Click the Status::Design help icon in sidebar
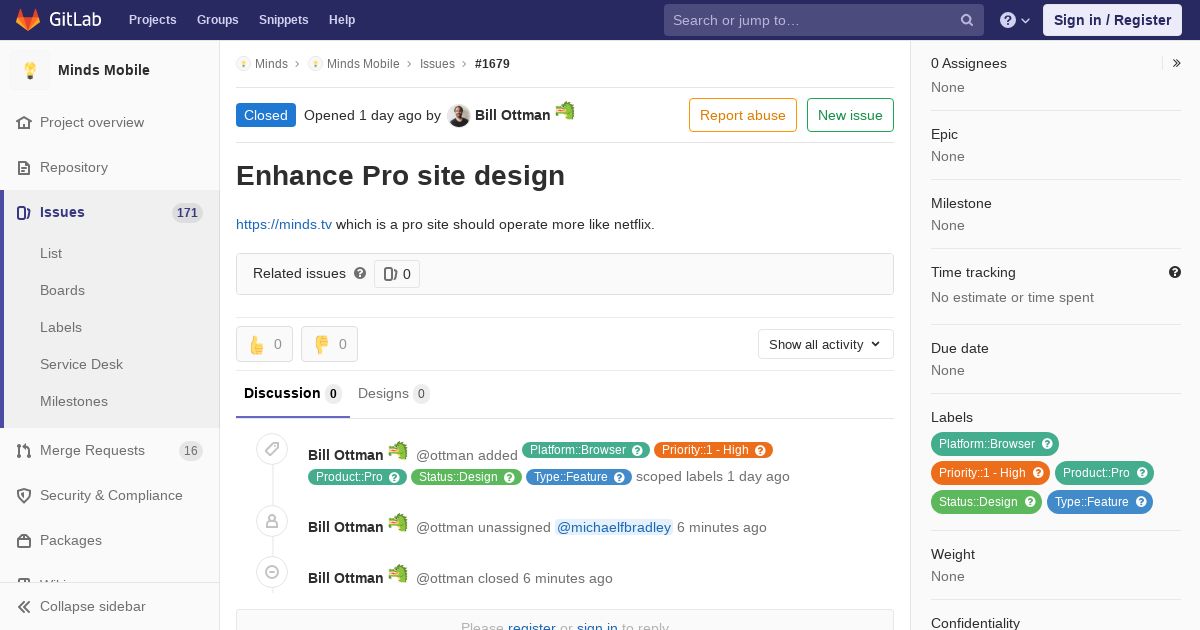Screen dimensions: 1200x630 click(x=1030, y=502)
